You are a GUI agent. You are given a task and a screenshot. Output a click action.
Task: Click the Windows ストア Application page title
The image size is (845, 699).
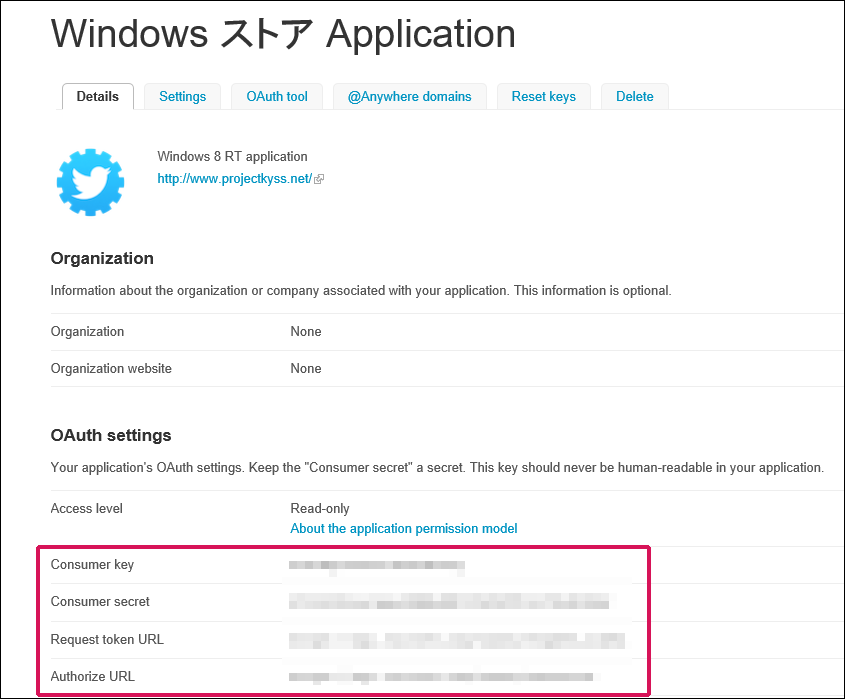click(283, 34)
